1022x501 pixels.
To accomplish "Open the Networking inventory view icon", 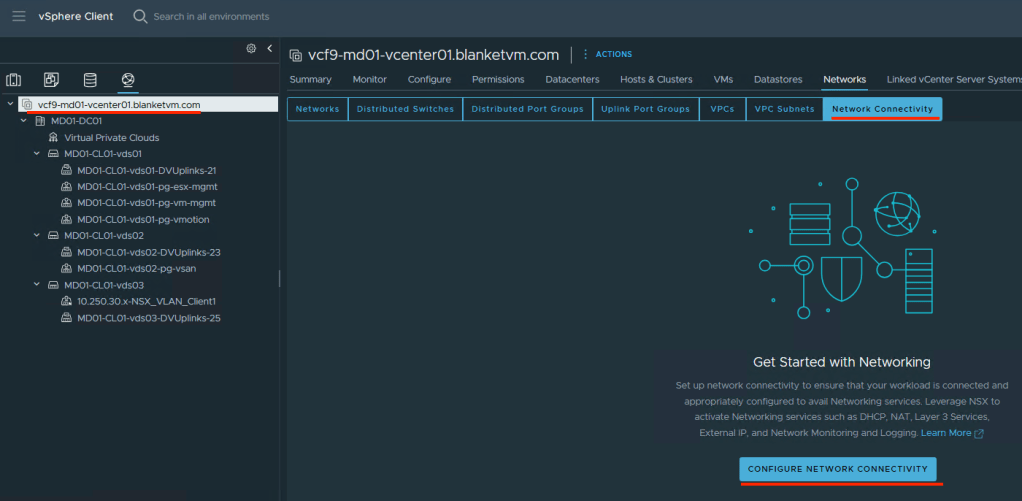I will coord(128,80).
